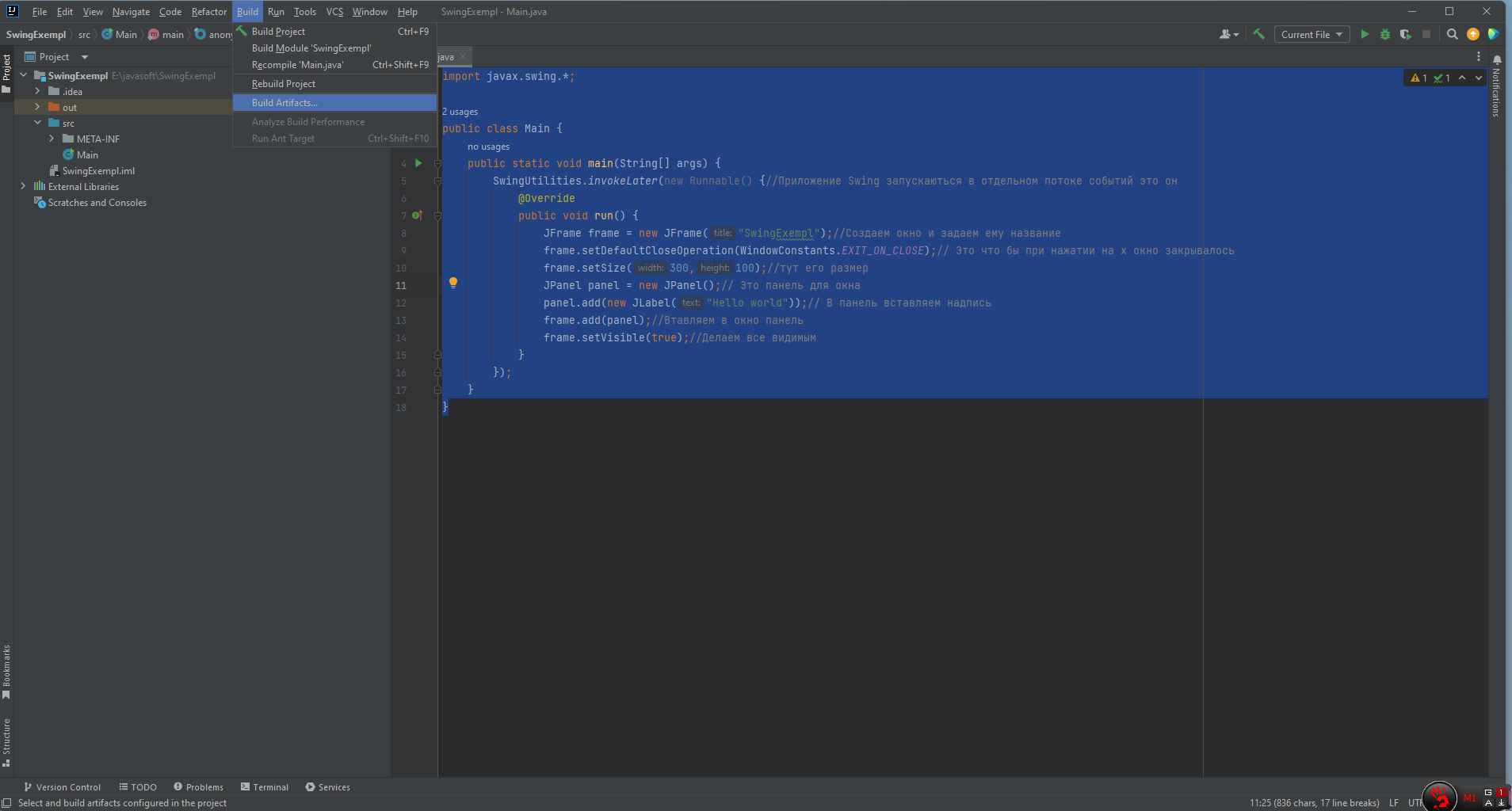Close the Main.java editor tab
The image size is (1512, 811).
463,56
